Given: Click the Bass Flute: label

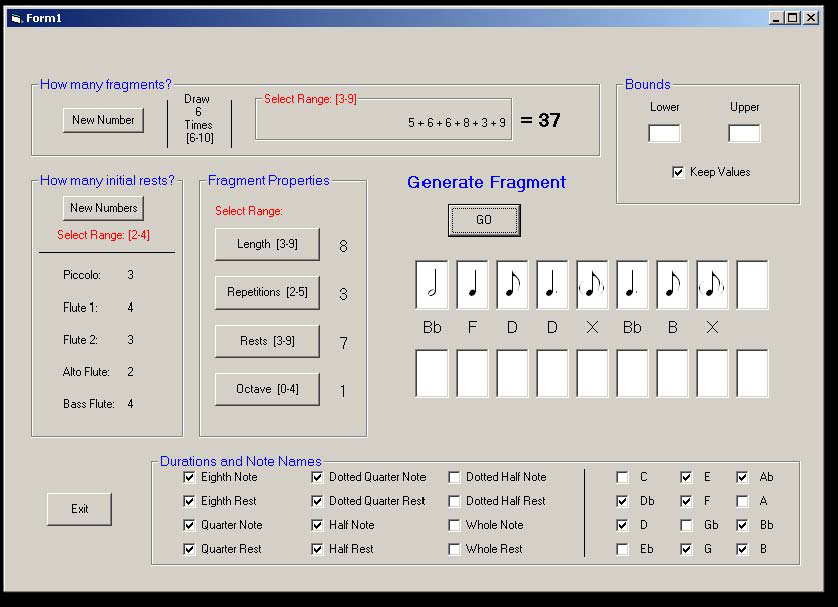Looking at the screenshot, I should 89,404.
